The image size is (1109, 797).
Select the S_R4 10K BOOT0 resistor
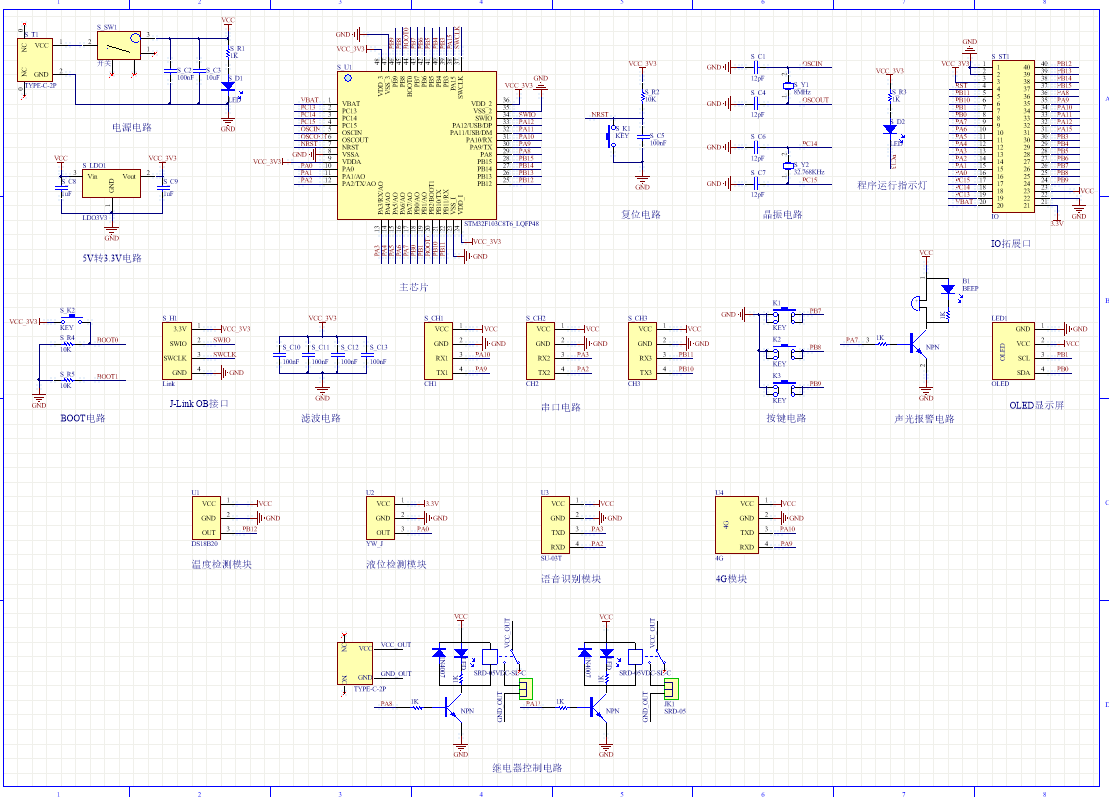coord(68,344)
